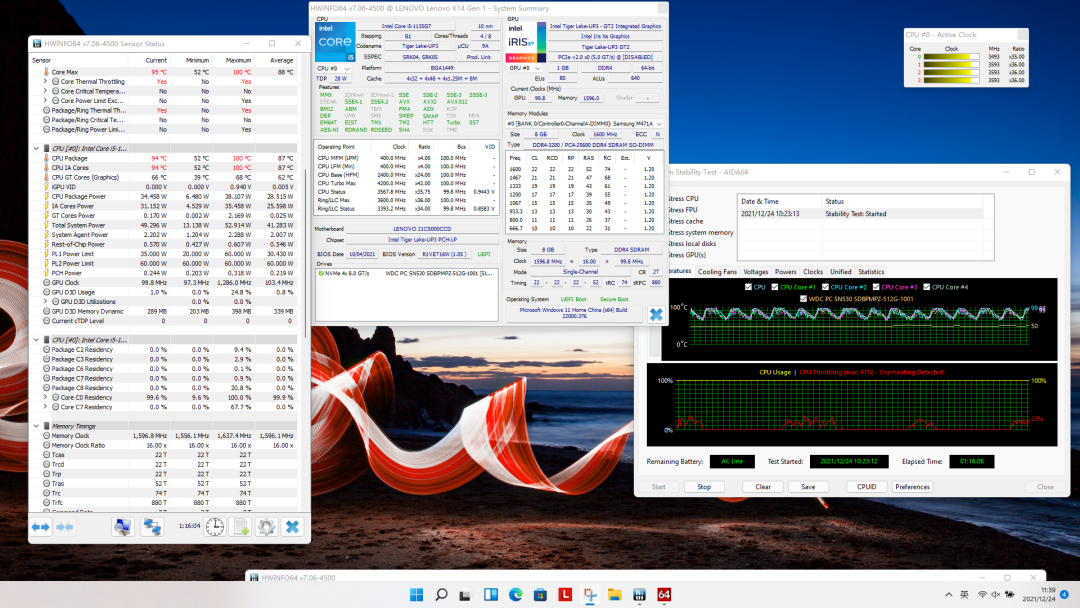The width and height of the screenshot is (1080, 608).
Task: Switch to the Cooling Fans tab
Action: (717, 272)
